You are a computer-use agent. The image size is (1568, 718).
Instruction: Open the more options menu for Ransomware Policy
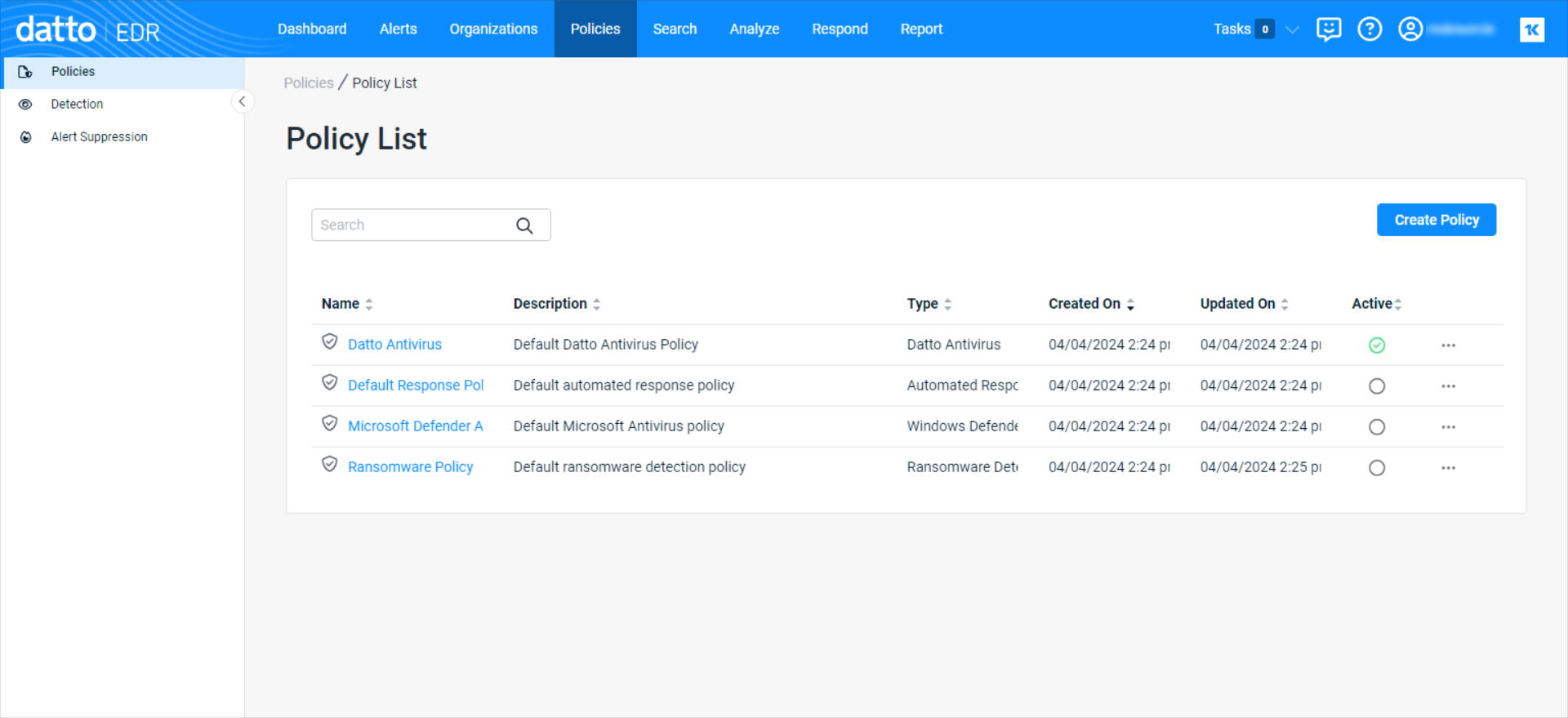pos(1449,468)
